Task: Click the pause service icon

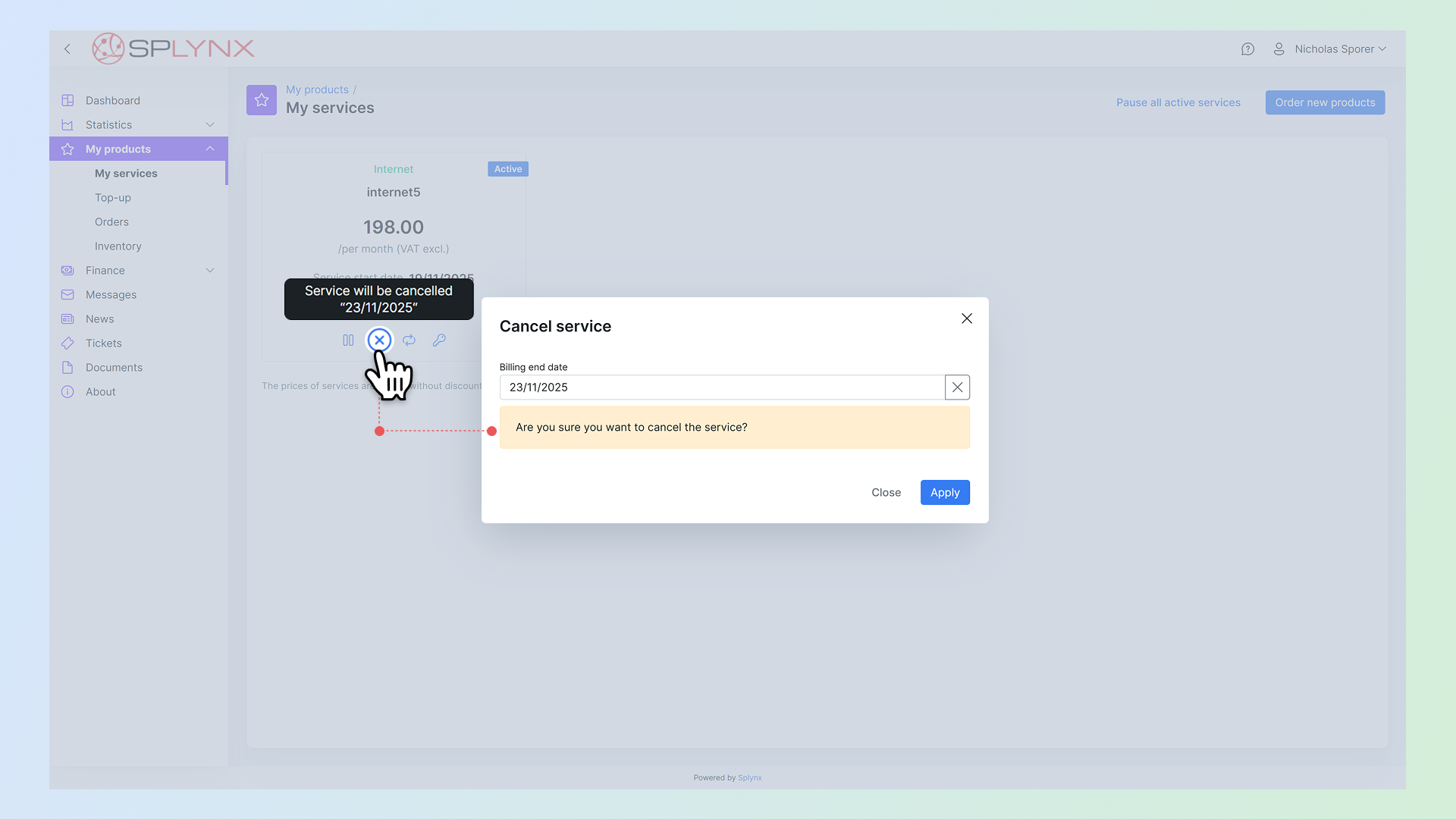Action: click(348, 340)
